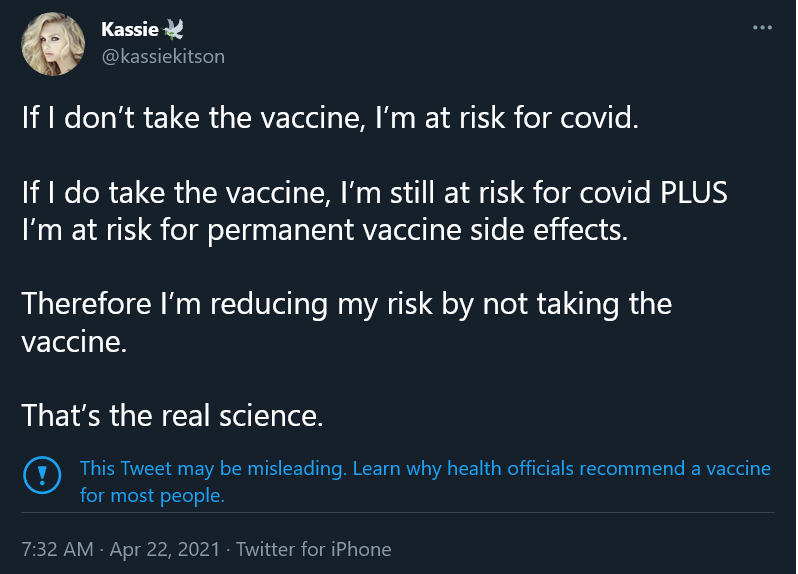Click the exclamation warning icon
798x574 pixels.
[41, 472]
